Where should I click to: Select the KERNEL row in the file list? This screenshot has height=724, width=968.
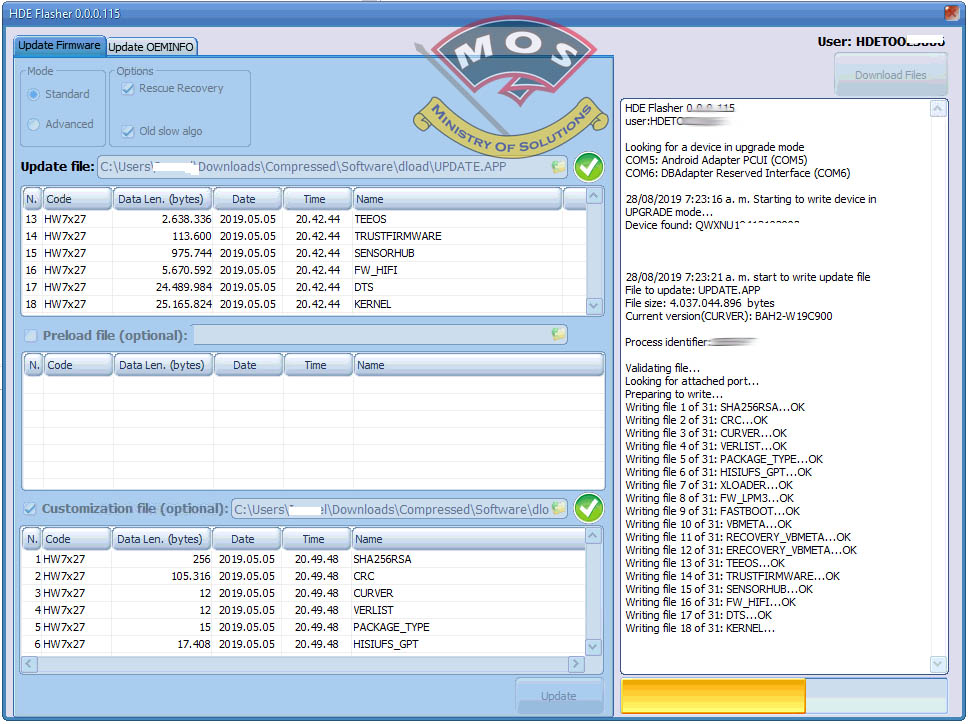[300, 304]
